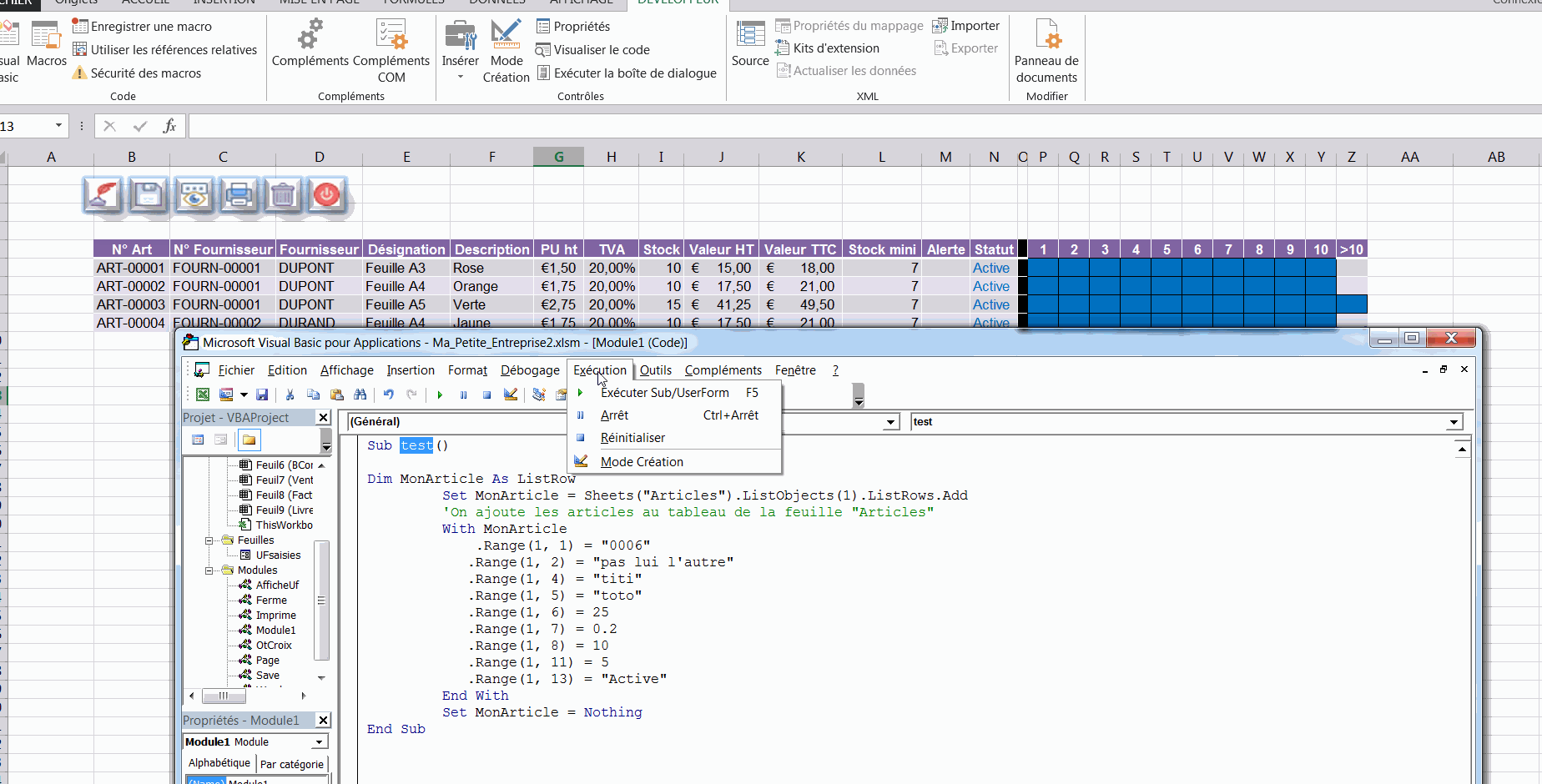Click the Reset stop square in VBA toolbar
Image resolution: width=1542 pixels, height=784 pixels.
[486, 395]
